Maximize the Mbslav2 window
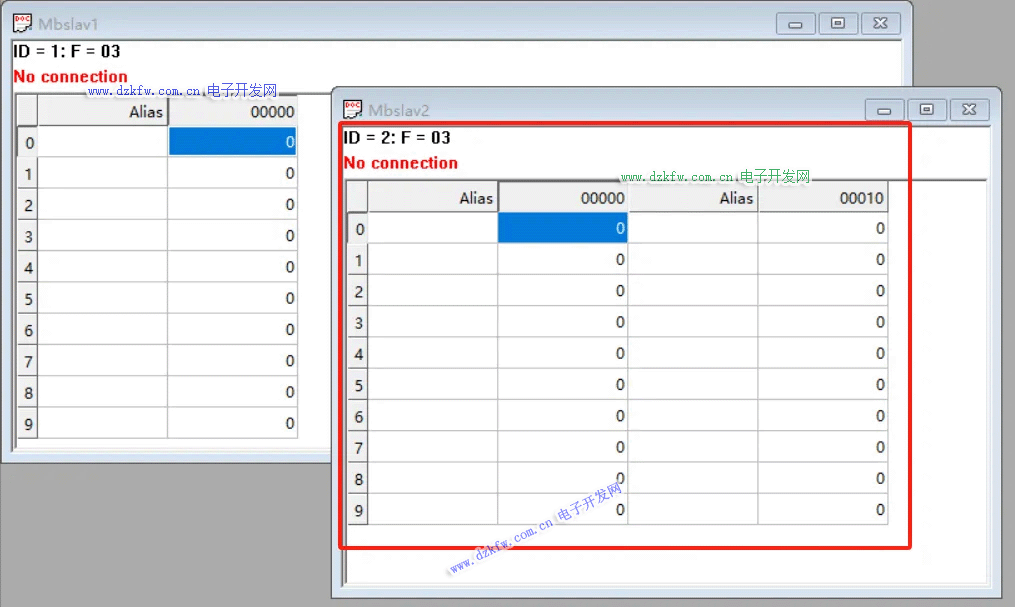The width and height of the screenshot is (1015, 607). click(x=926, y=110)
